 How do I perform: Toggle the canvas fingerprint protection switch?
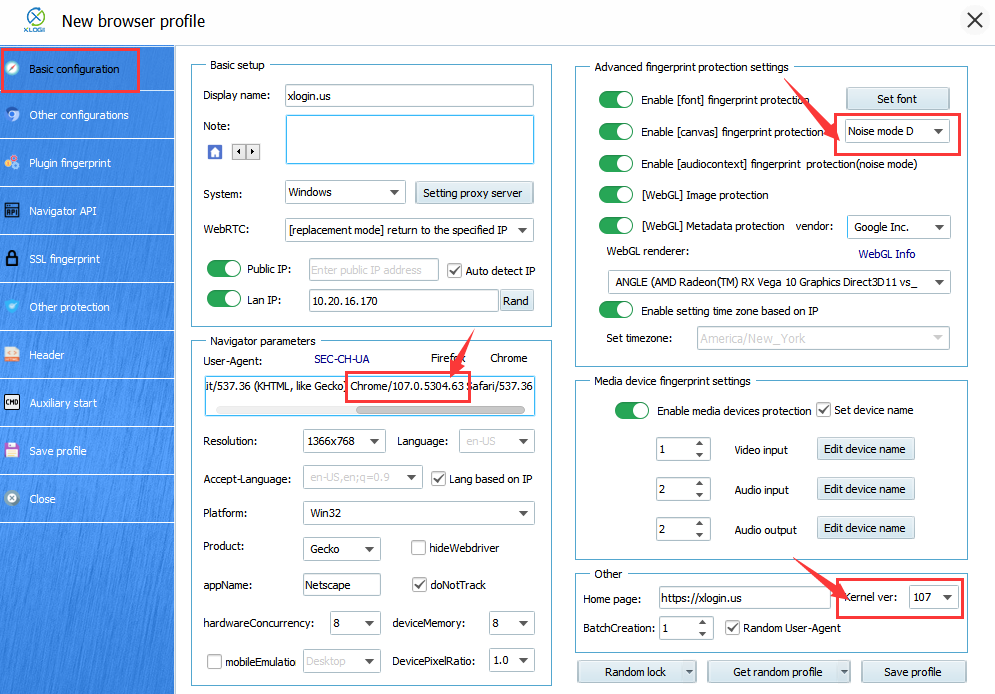pyautogui.click(x=616, y=131)
